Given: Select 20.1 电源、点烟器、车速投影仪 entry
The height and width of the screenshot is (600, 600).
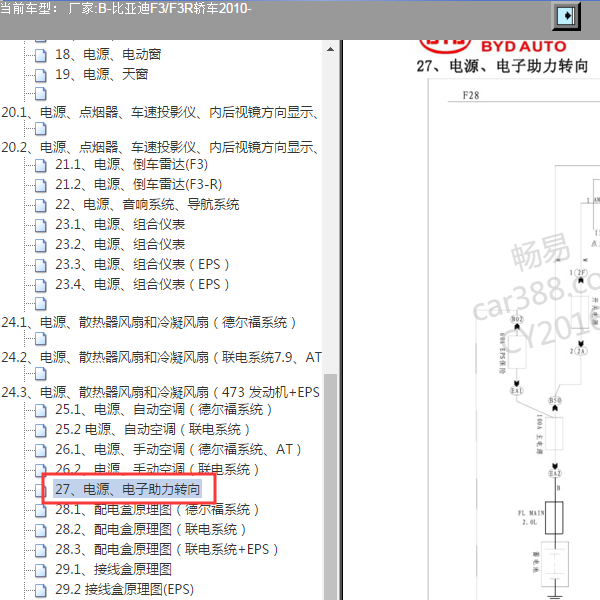Looking at the screenshot, I should tap(160, 112).
